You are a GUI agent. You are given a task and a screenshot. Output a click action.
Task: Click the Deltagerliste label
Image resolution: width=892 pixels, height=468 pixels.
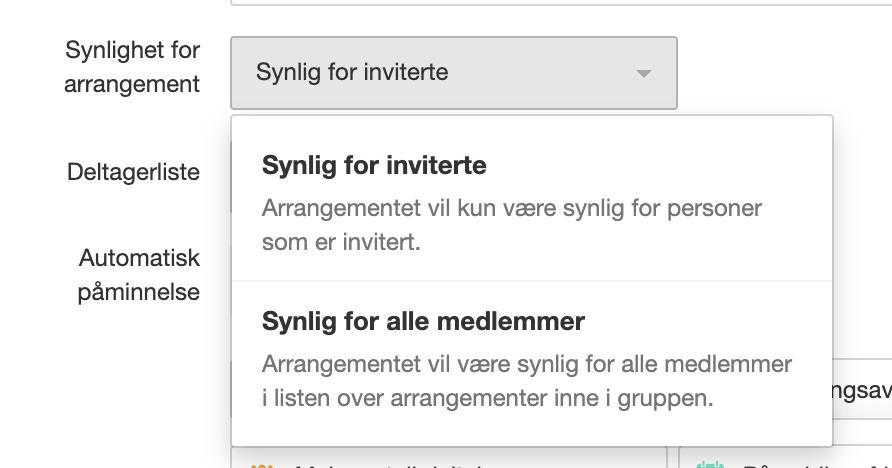[133, 172]
